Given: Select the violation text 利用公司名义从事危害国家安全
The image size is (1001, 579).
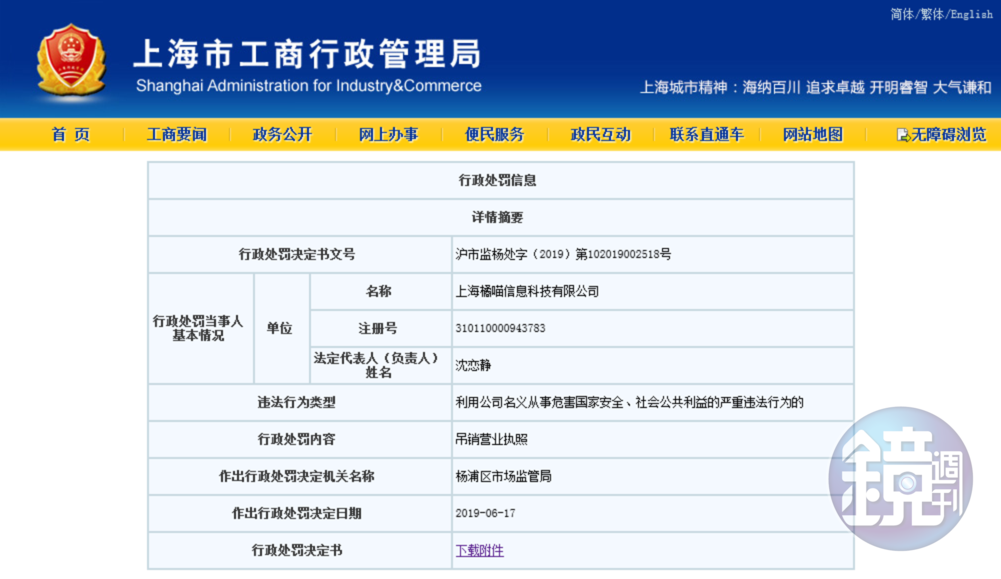Looking at the screenshot, I should 539,402.
